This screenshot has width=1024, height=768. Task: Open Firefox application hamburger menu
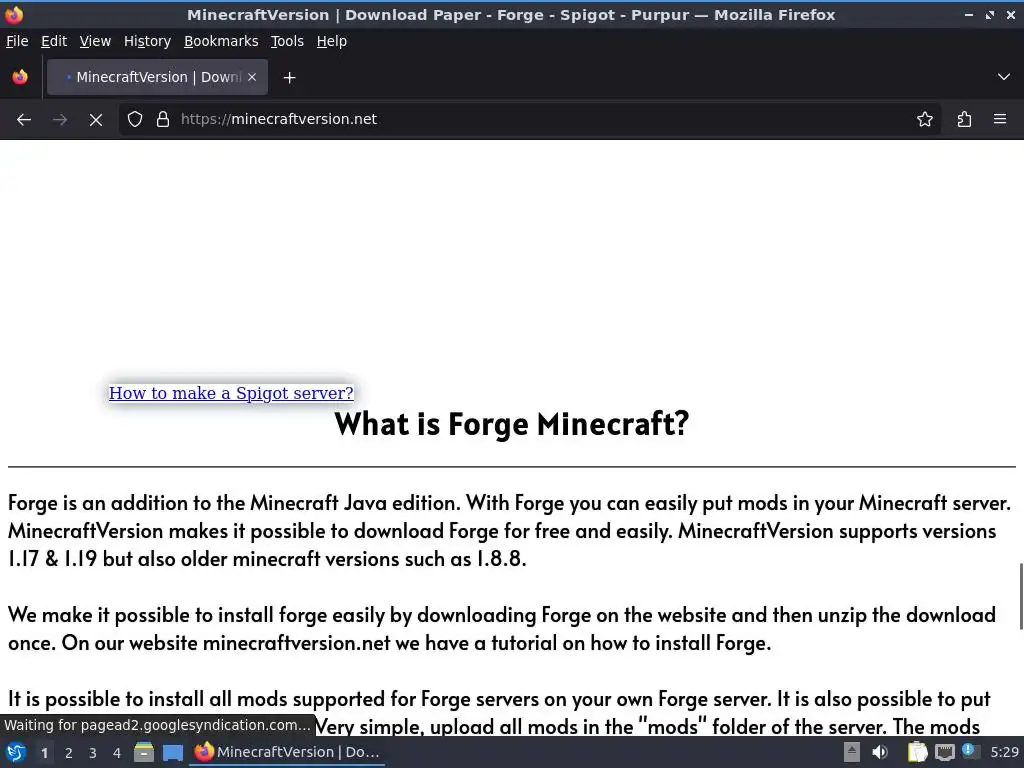pos(1000,120)
